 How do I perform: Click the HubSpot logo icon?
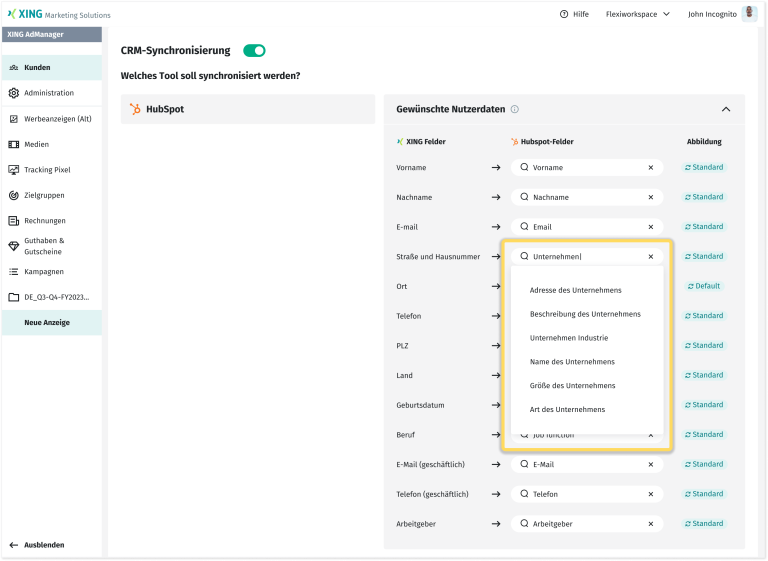135,109
